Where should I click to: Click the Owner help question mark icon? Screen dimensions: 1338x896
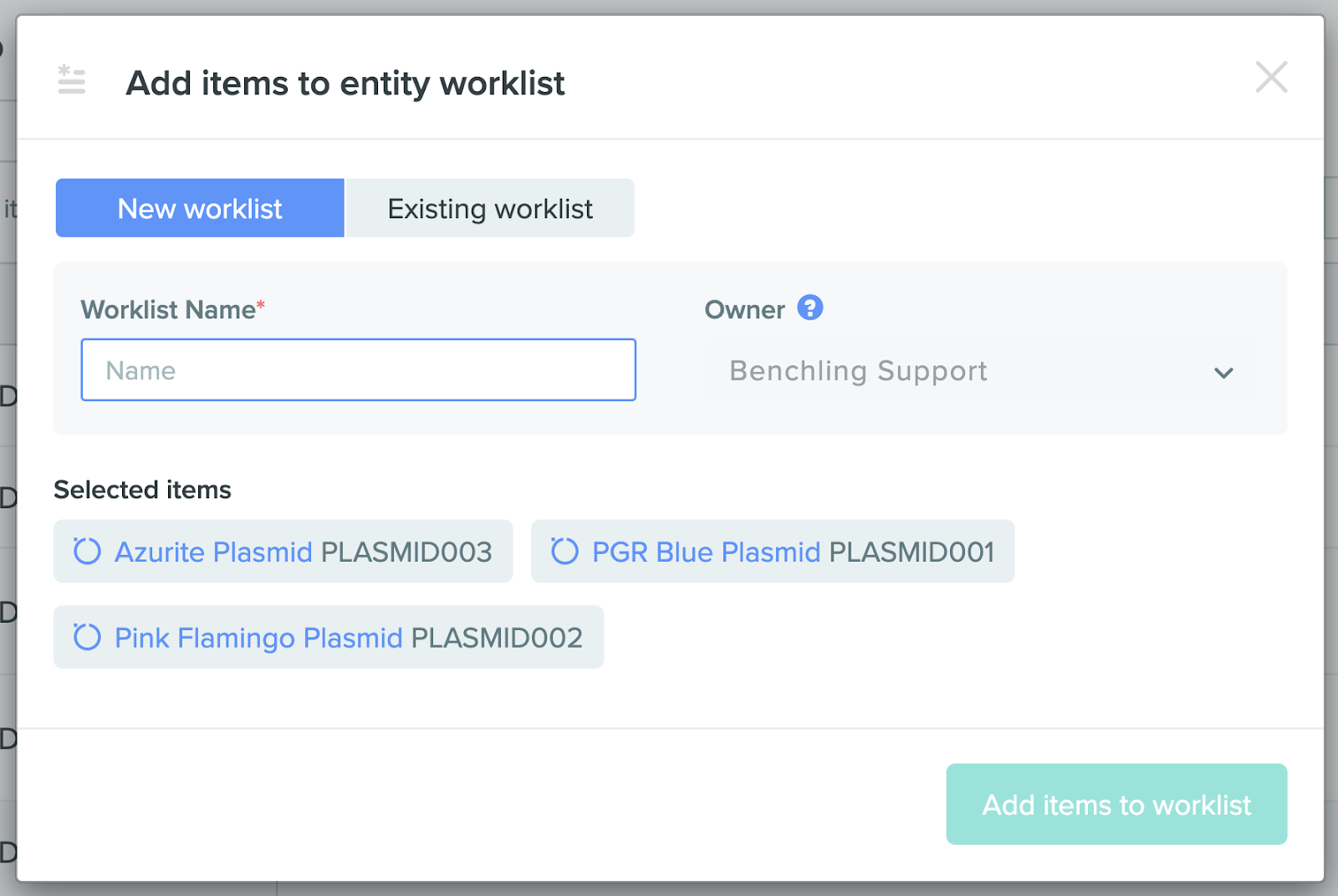pyautogui.click(x=809, y=308)
